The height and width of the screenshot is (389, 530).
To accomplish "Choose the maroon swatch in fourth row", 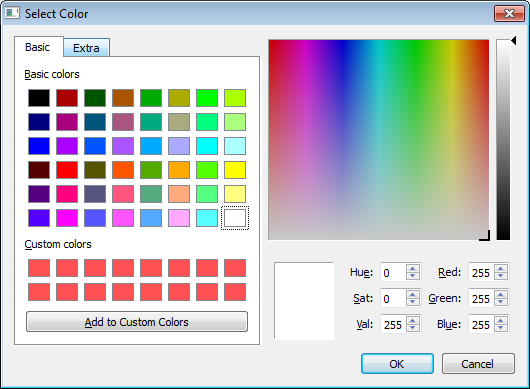I will (39, 170).
